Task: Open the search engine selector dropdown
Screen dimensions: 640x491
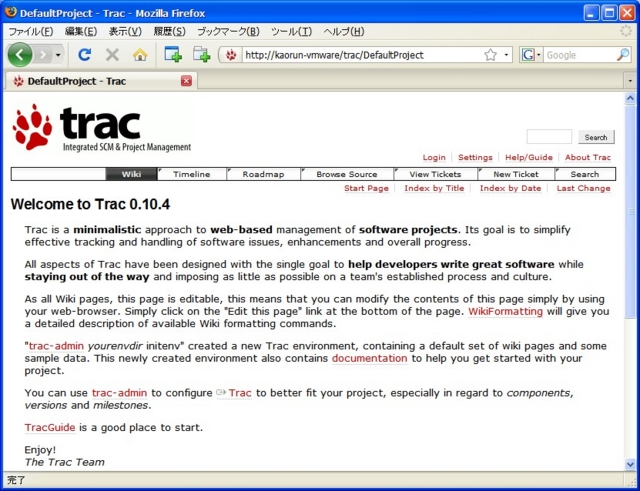Action: tap(538, 55)
